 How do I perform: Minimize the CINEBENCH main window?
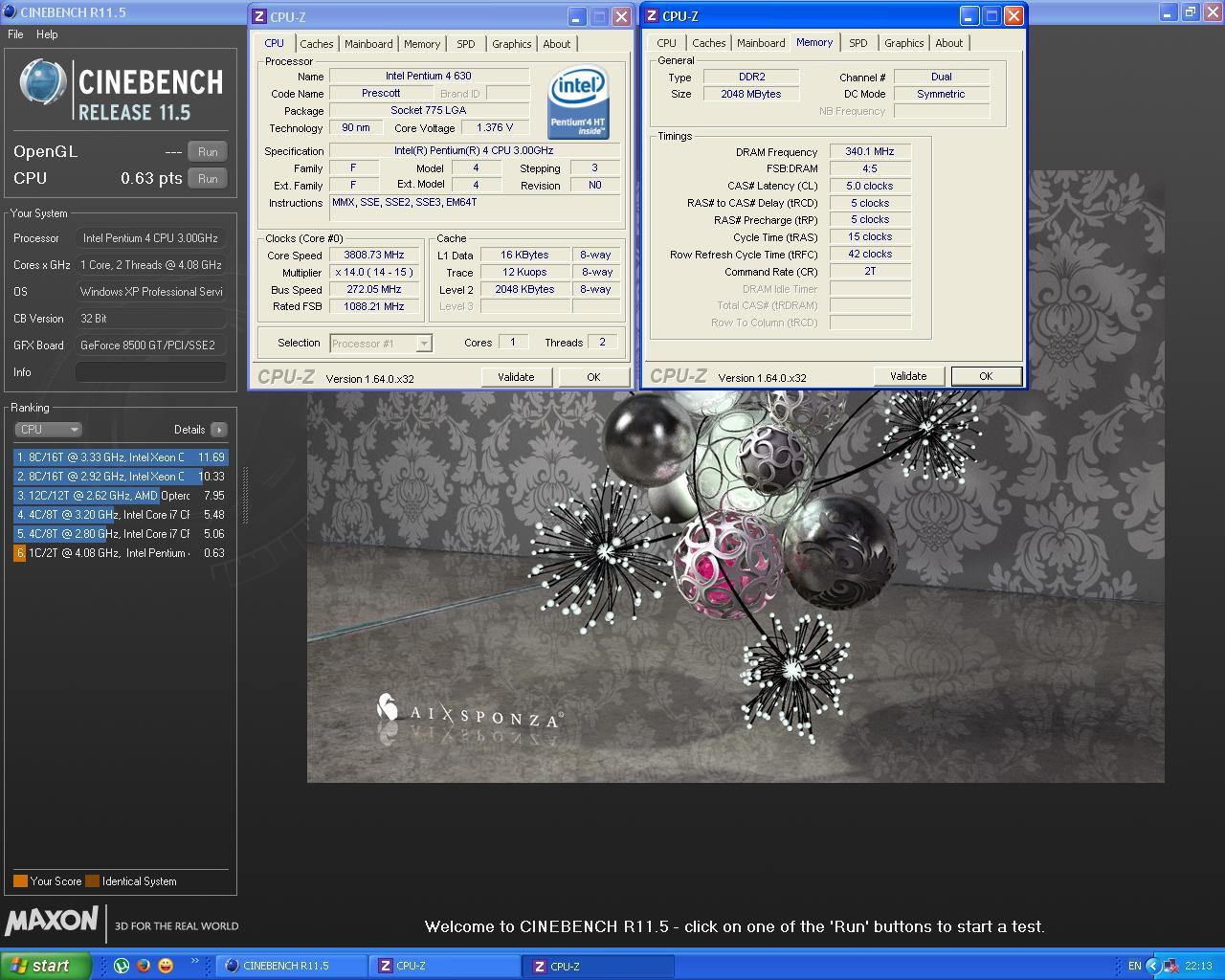point(1169,12)
